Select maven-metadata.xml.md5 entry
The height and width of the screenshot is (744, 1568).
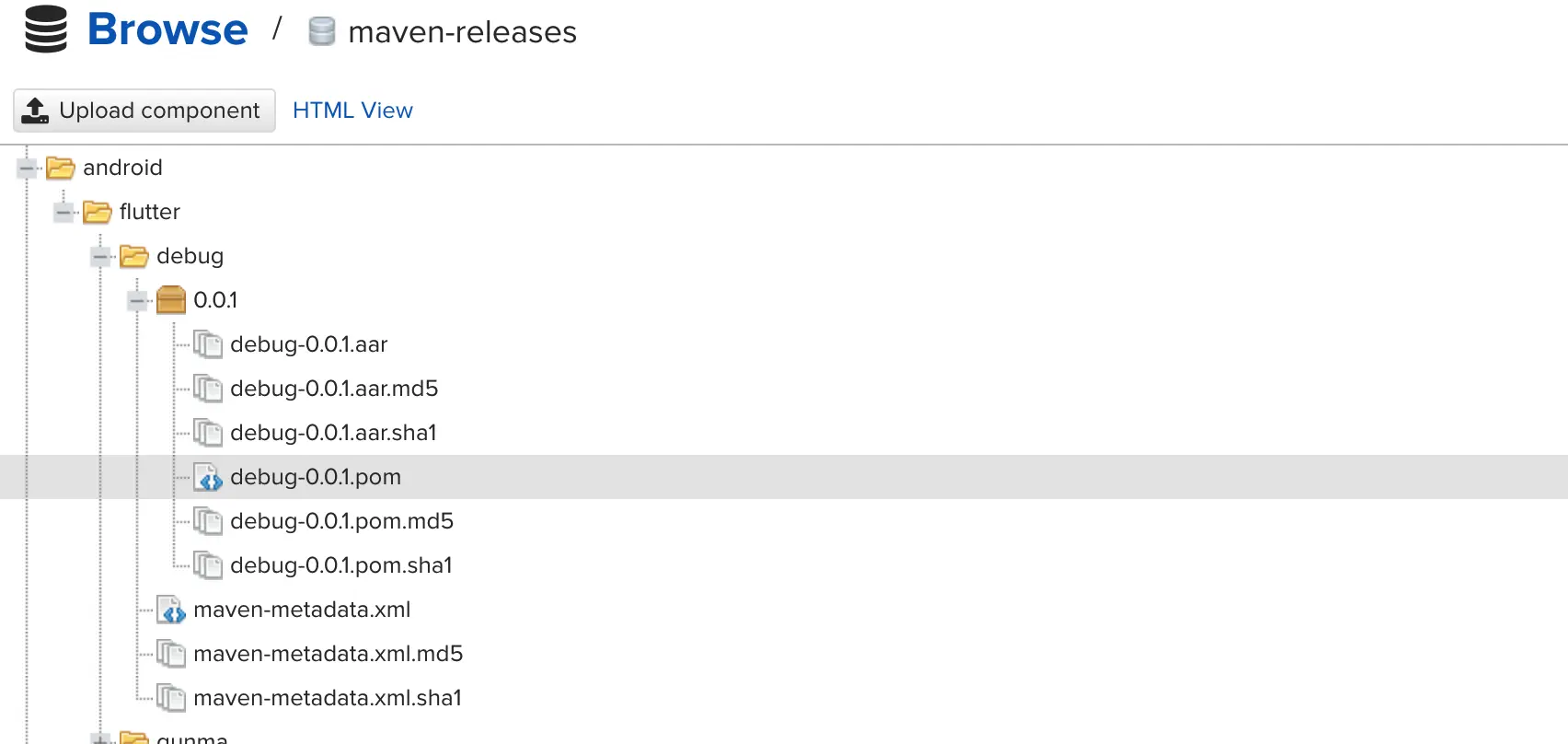coord(328,654)
